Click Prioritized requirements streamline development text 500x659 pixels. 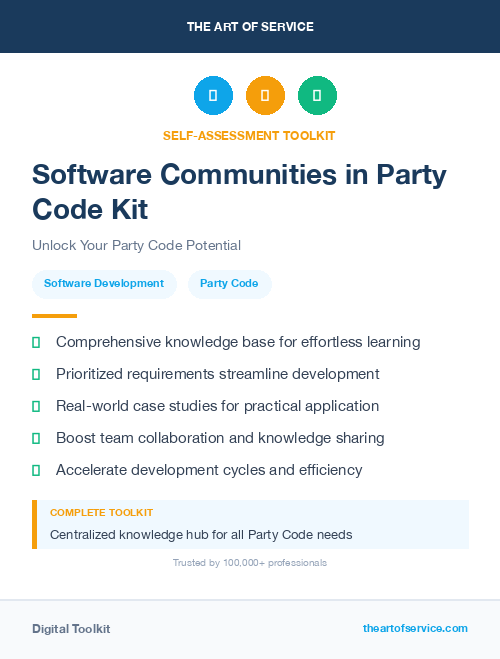(218, 374)
